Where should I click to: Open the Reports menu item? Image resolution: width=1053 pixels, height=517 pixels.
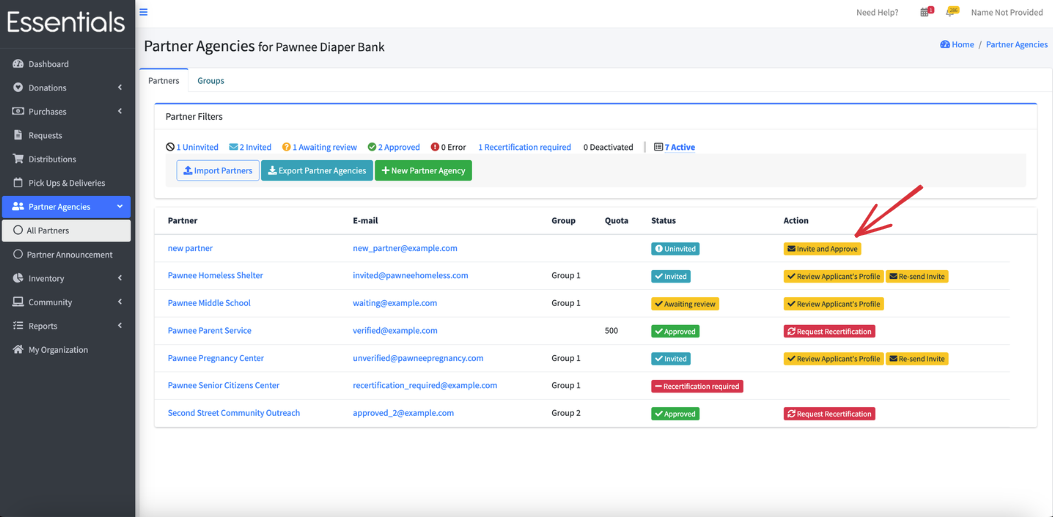coord(66,326)
